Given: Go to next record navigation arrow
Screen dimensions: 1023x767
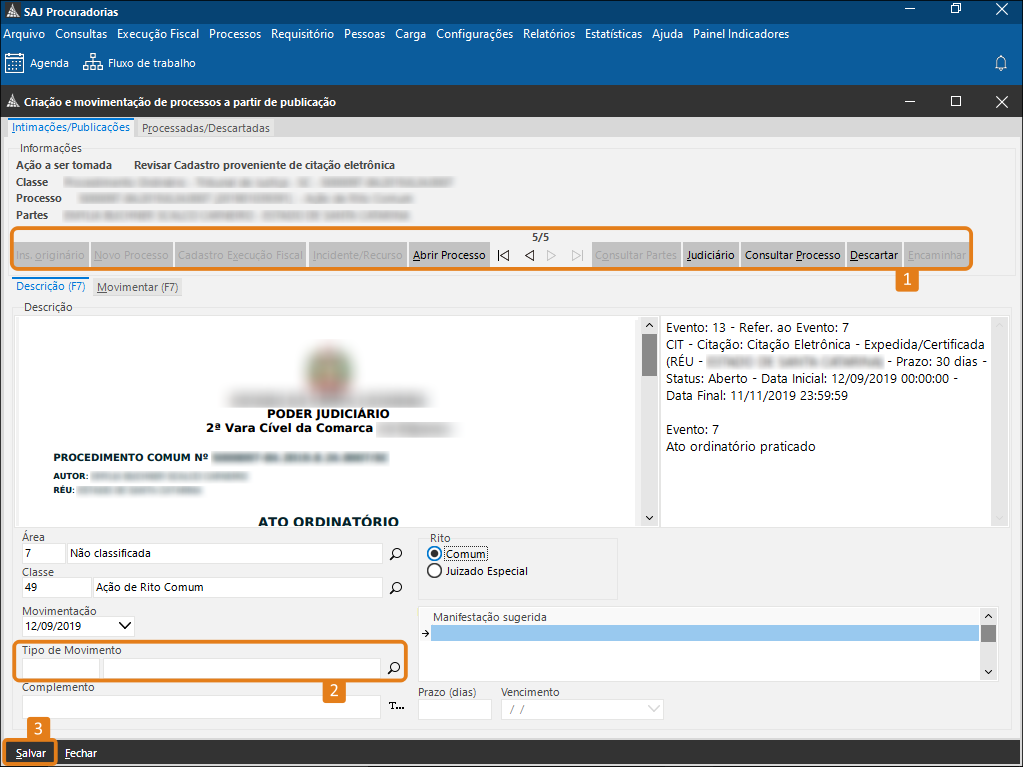Looking at the screenshot, I should [552, 255].
